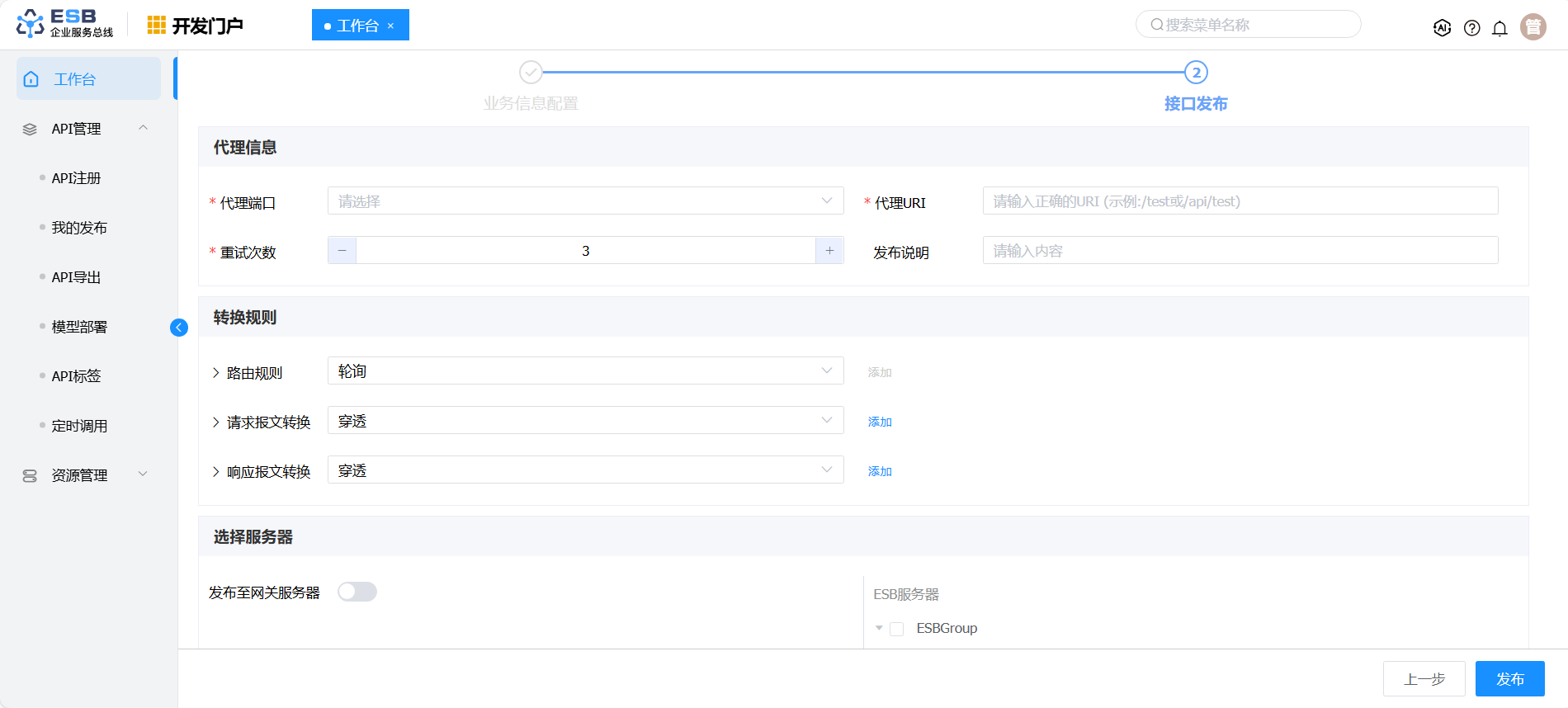Image resolution: width=1568 pixels, height=708 pixels.
Task: Collapse sidebar with blue arrow button
Action: pyautogui.click(x=178, y=328)
